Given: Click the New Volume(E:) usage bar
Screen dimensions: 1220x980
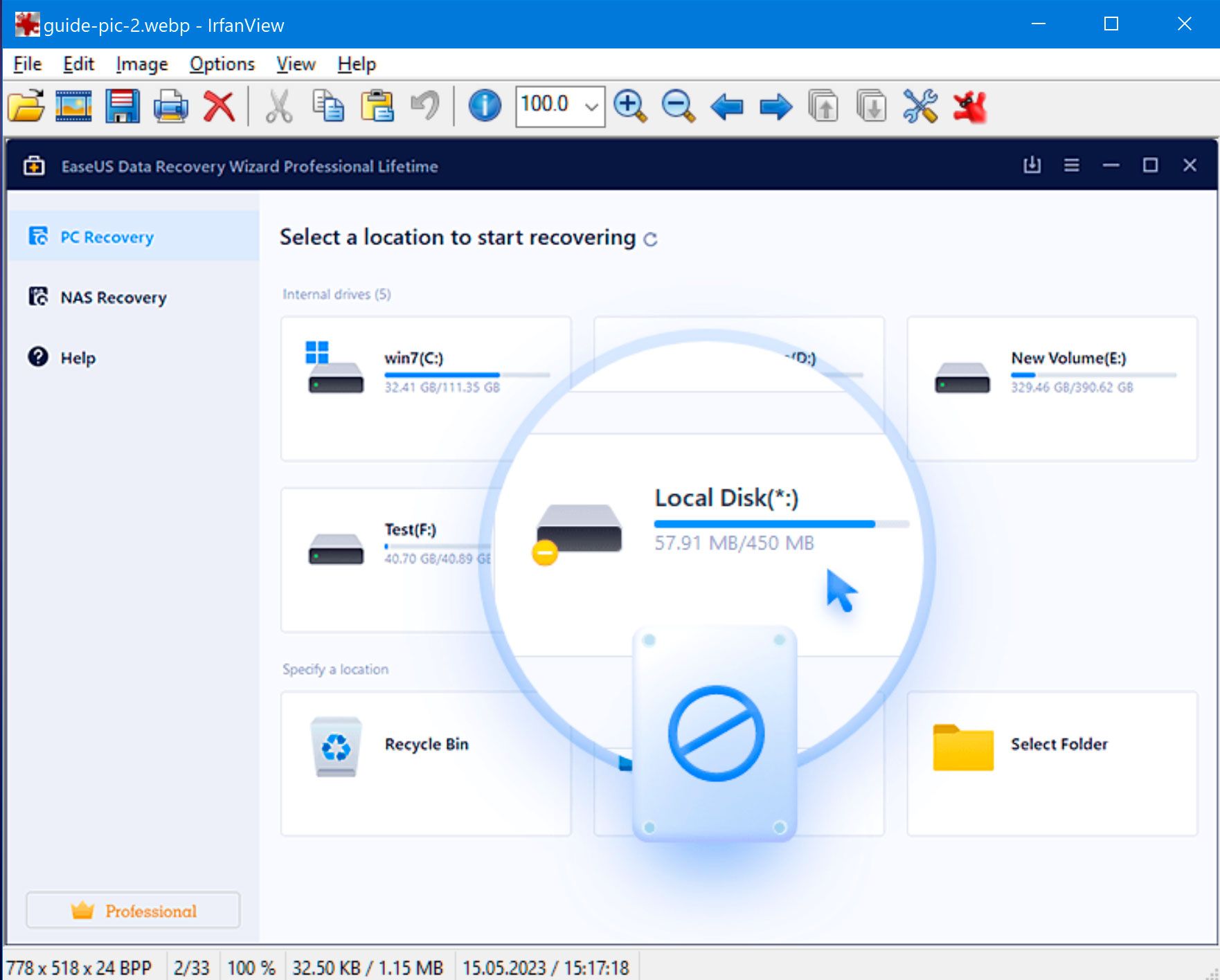Looking at the screenshot, I should pyautogui.click(x=1093, y=375).
